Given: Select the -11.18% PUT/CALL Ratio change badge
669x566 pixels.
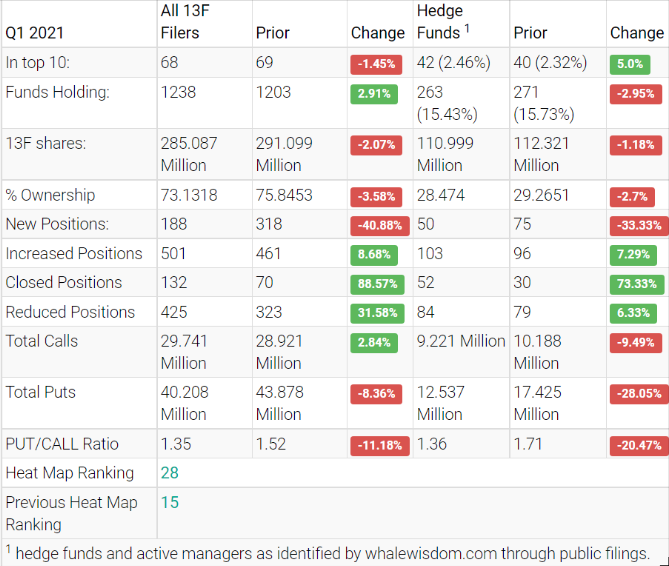Looking at the screenshot, I should (x=376, y=444).
